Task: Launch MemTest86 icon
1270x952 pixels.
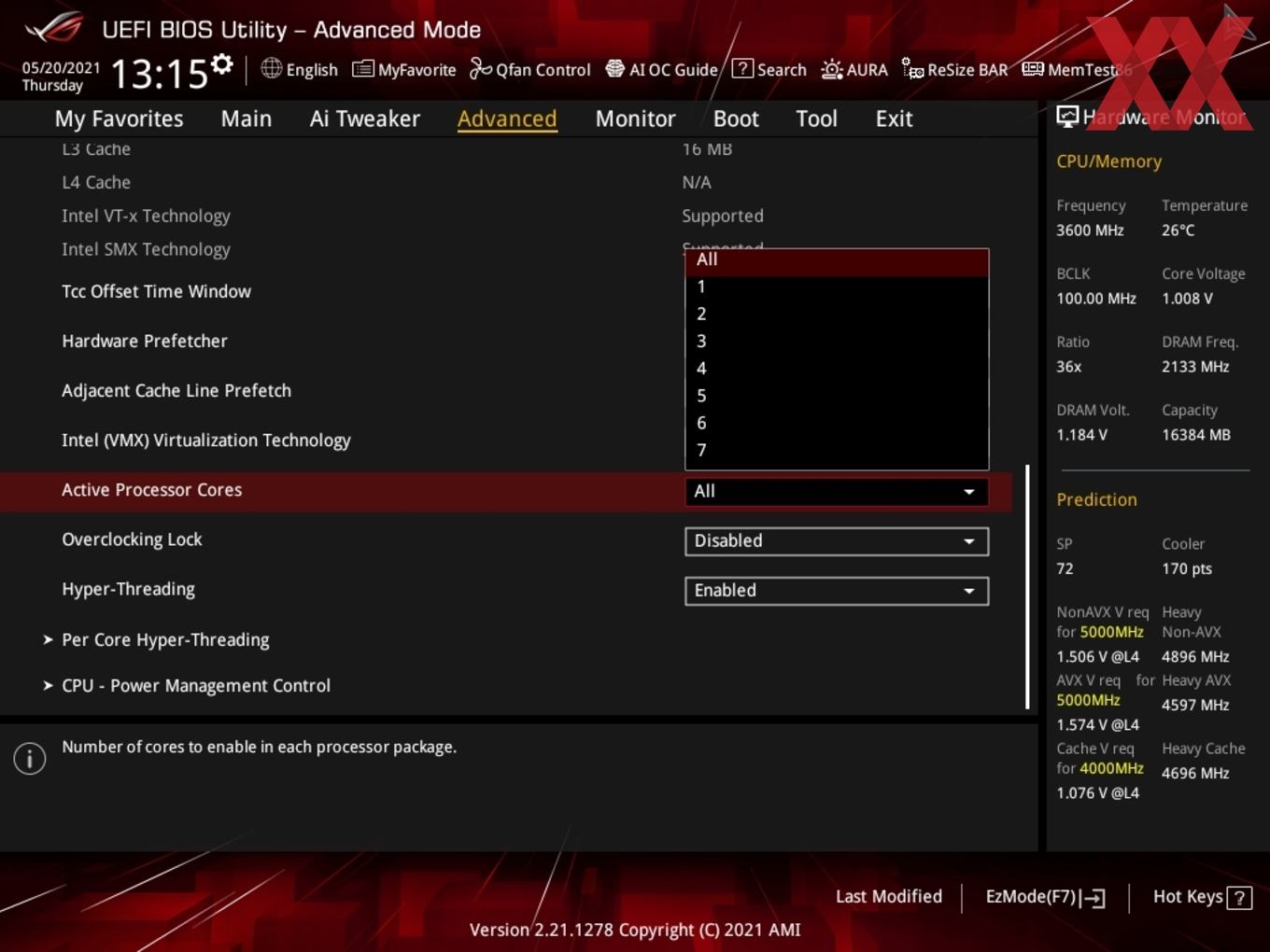Action: (1033, 69)
